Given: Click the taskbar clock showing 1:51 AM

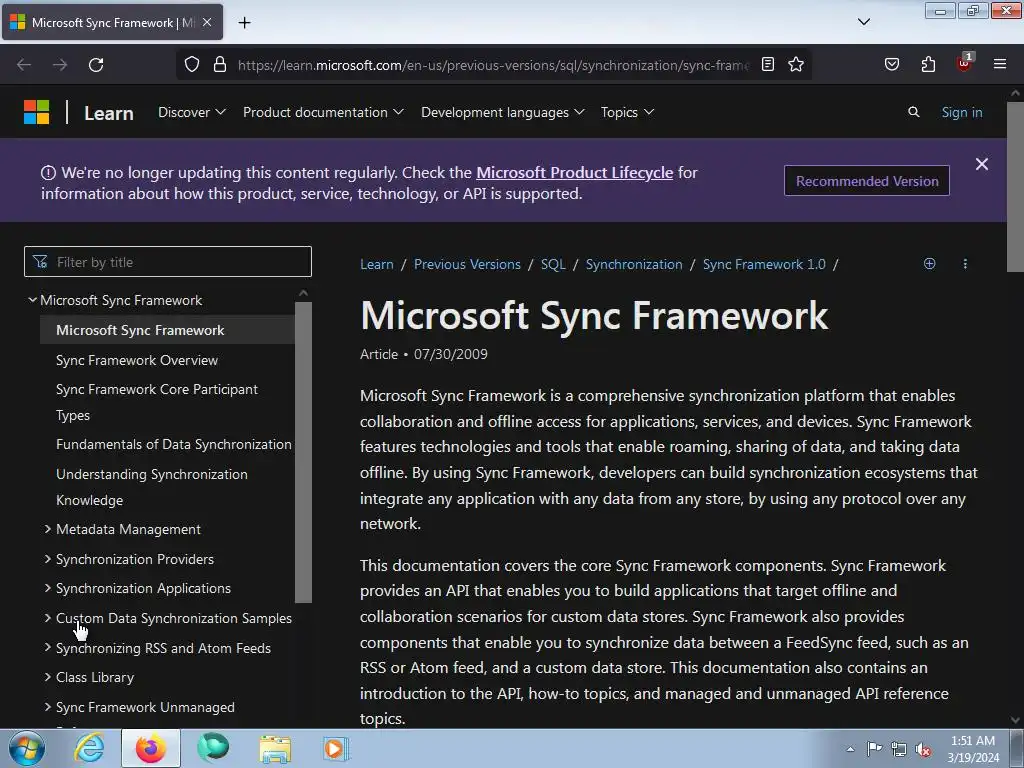Looking at the screenshot, I should coord(973,749).
